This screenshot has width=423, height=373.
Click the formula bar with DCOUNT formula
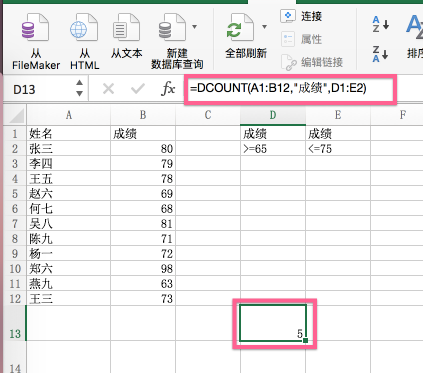(x=290, y=89)
